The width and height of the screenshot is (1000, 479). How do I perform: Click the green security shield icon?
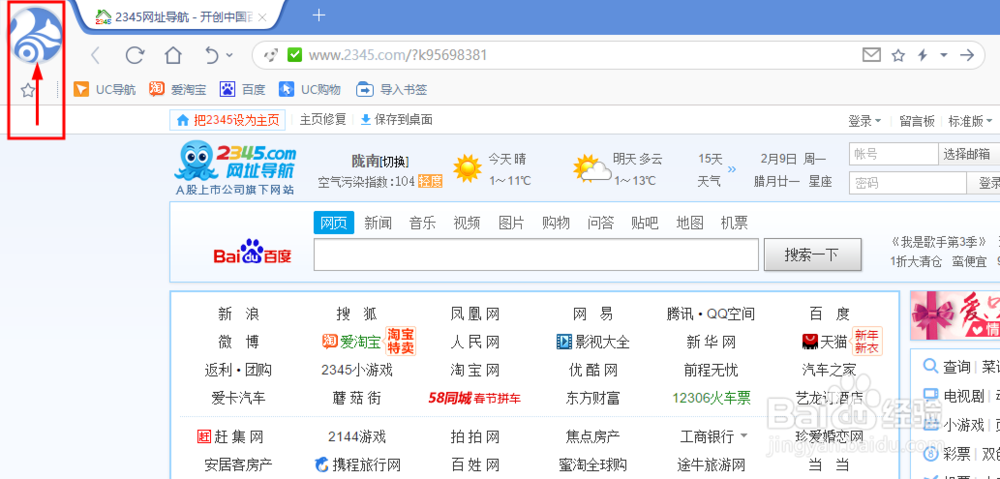[x=294, y=55]
